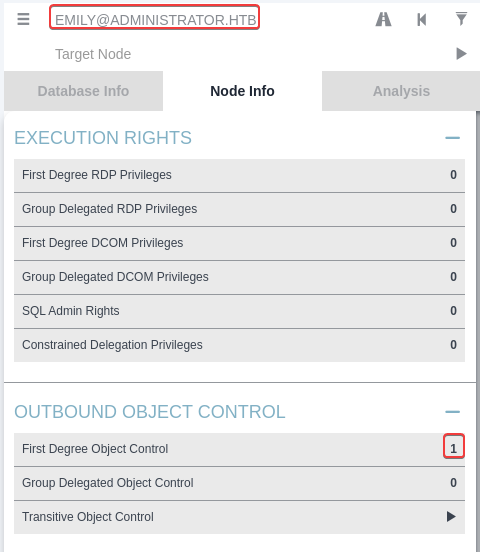Open First Degree Object Control count
Screen dimensions: 480x552
pos(454,446)
